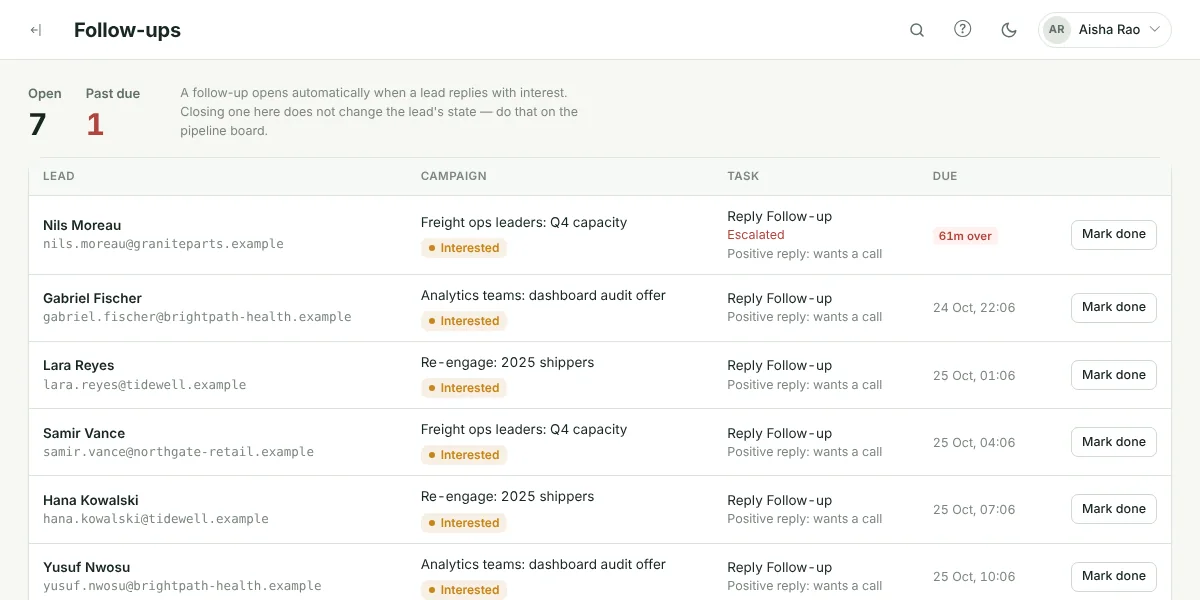Select lead name Lara Reyes
1200x600 pixels.
click(79, 365)
